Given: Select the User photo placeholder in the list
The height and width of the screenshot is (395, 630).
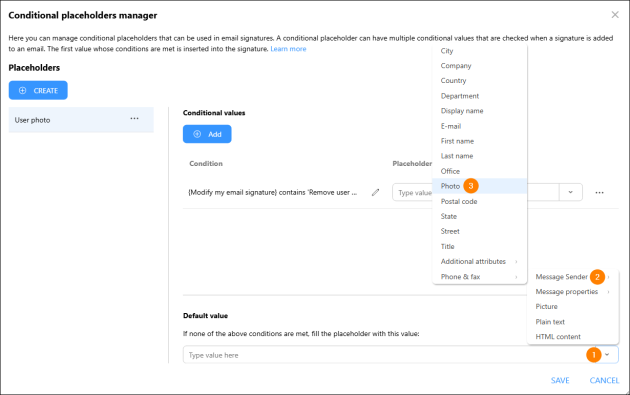Looking at the screenshot, I should (81, 120).
